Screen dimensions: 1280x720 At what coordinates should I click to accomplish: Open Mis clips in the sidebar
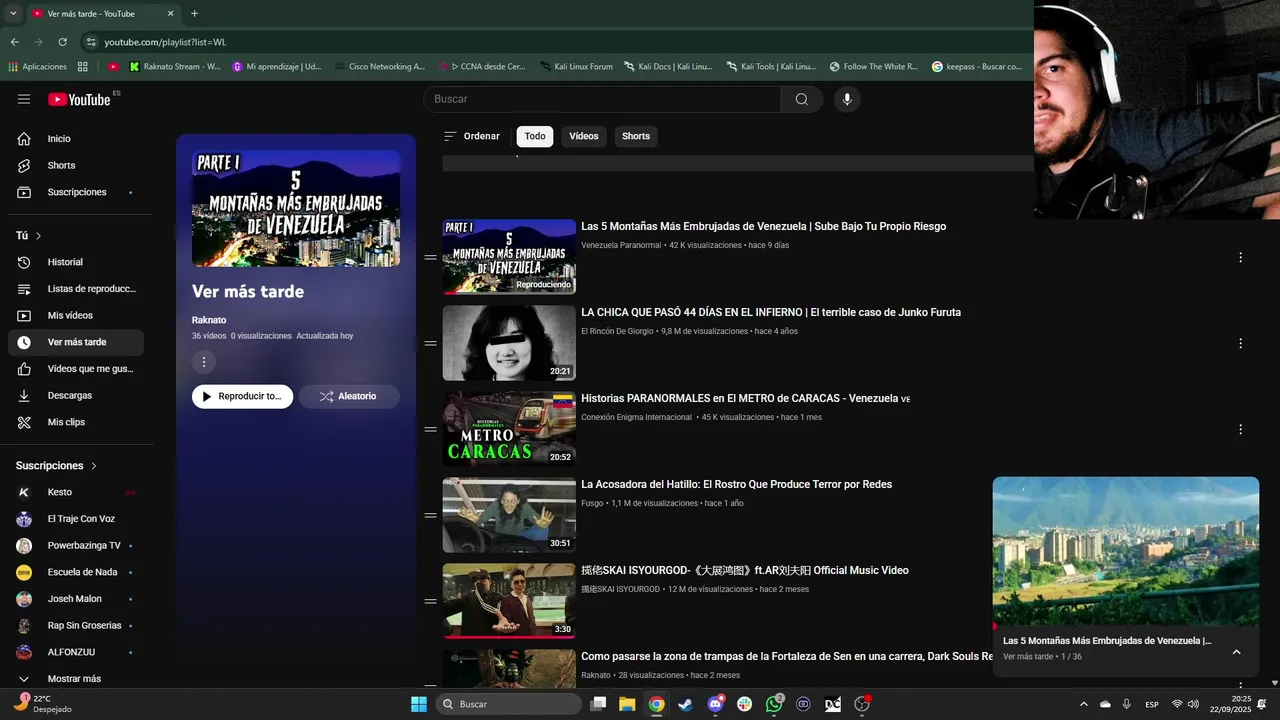tap(76, 422)
